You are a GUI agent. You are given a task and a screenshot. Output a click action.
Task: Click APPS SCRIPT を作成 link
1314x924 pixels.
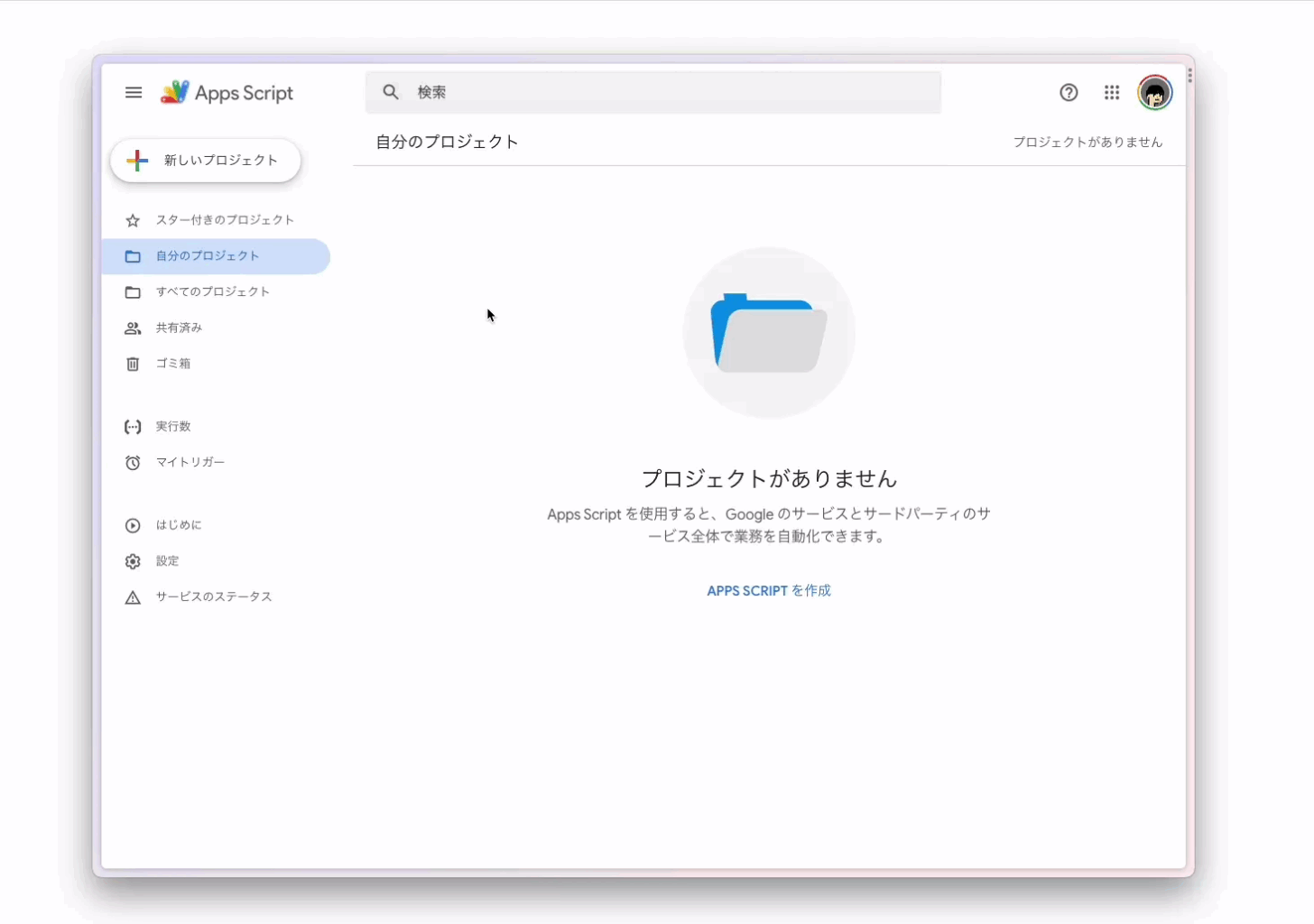click(769, 590)
